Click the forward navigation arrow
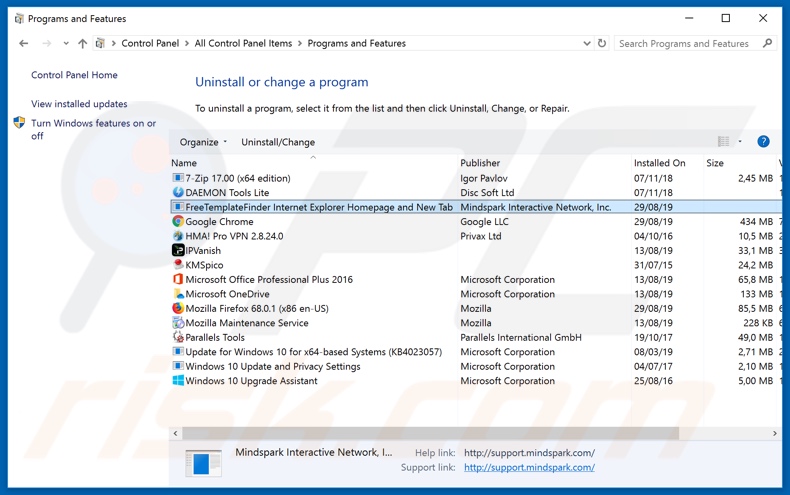Viewport: 790px width, 495px height. (x=47, y=43)
